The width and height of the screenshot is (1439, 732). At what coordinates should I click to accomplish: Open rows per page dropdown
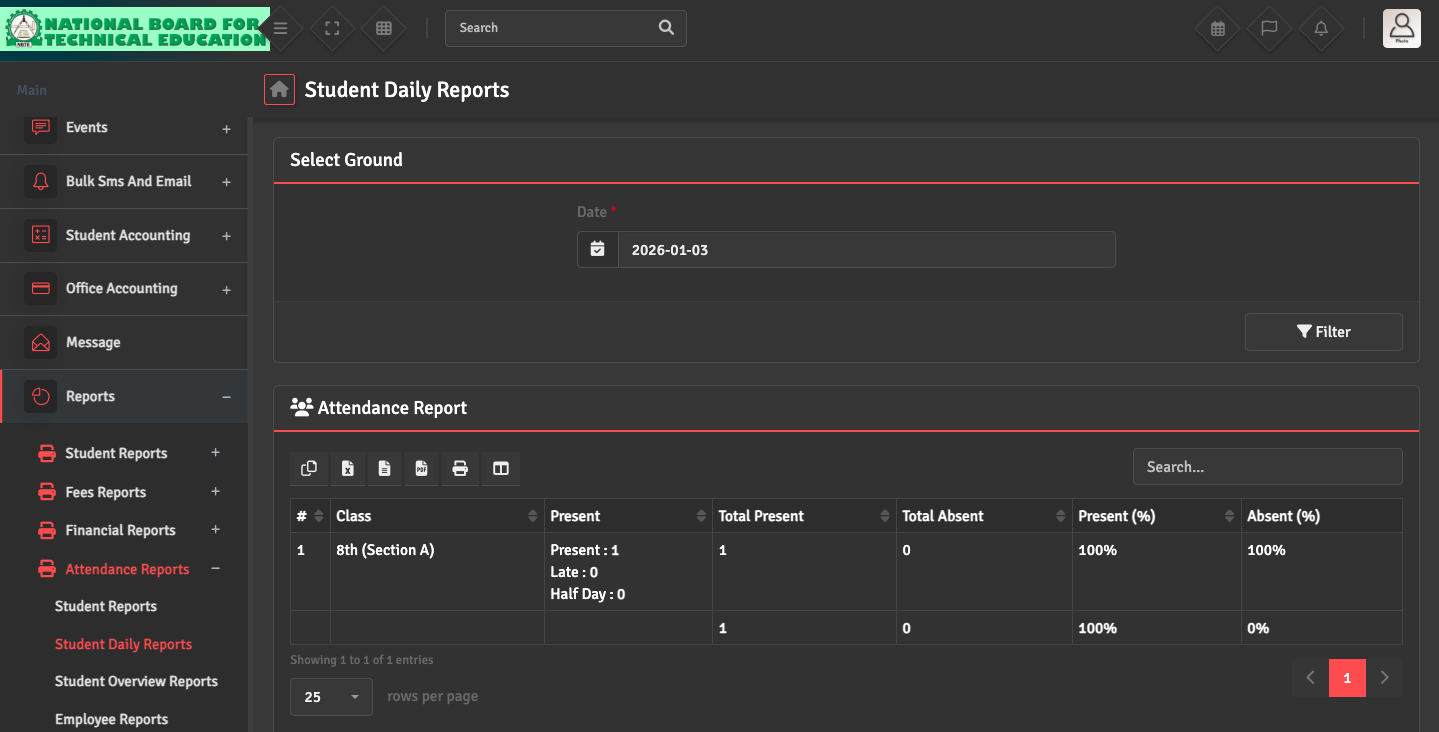click(x=331, y=697)
